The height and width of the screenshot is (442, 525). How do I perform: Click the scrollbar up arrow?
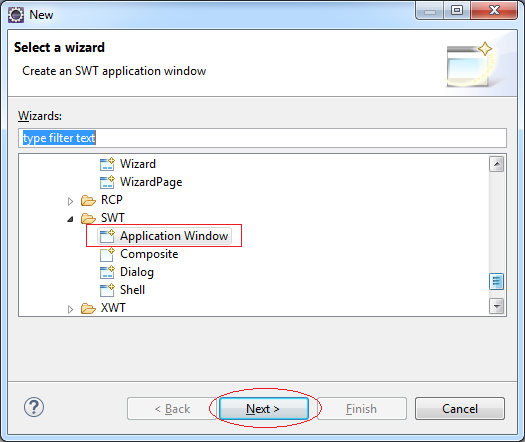497,164
